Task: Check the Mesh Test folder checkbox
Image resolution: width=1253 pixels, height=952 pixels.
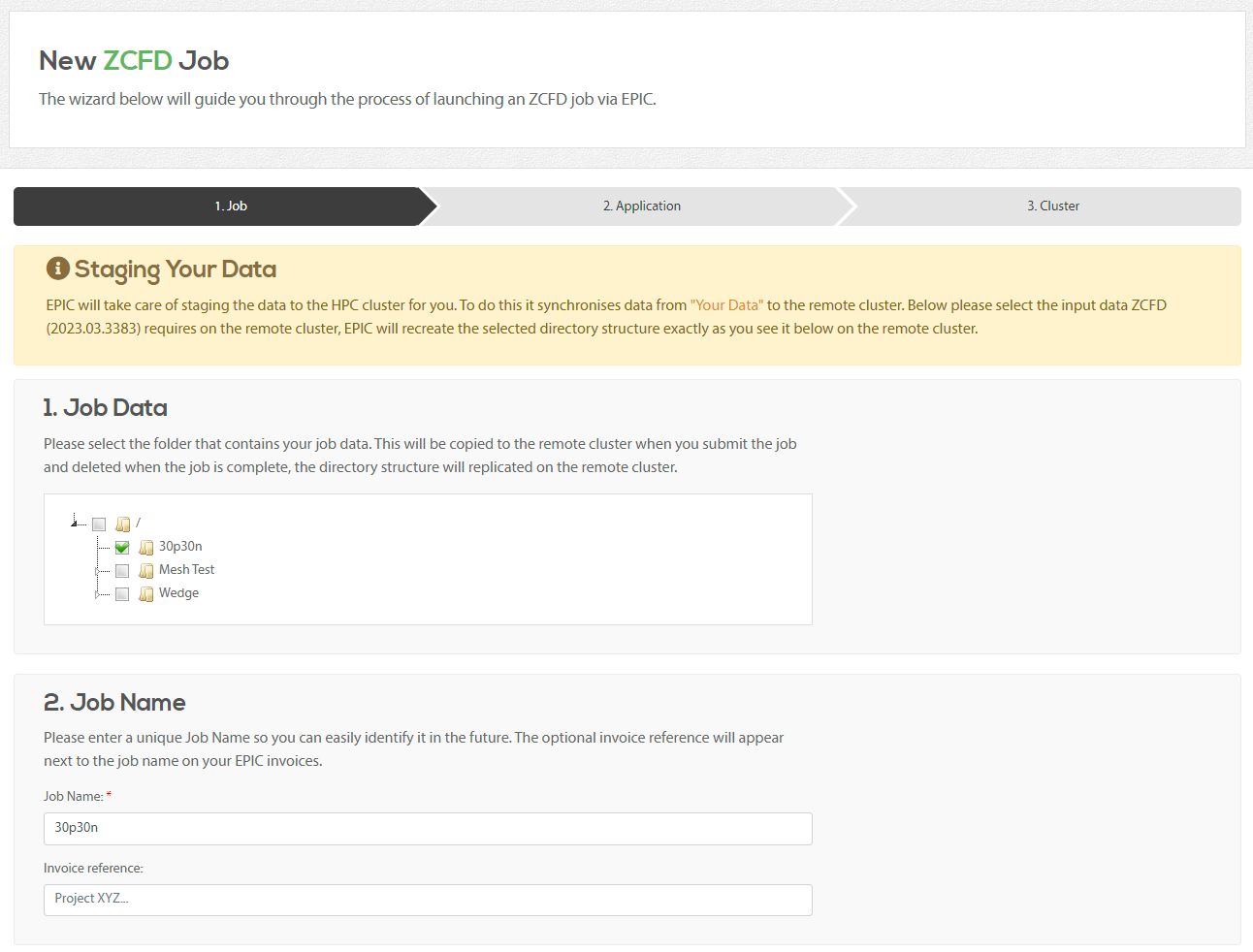Action: [122, 571]
